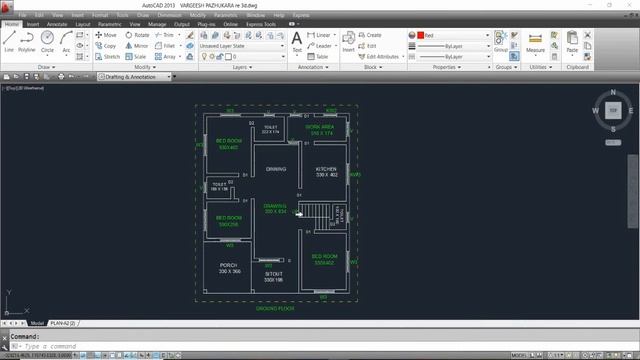The width and height of the screenshot is (640, 360).
Task: Click the Paste clipboard icon
Action: [572, 42]
